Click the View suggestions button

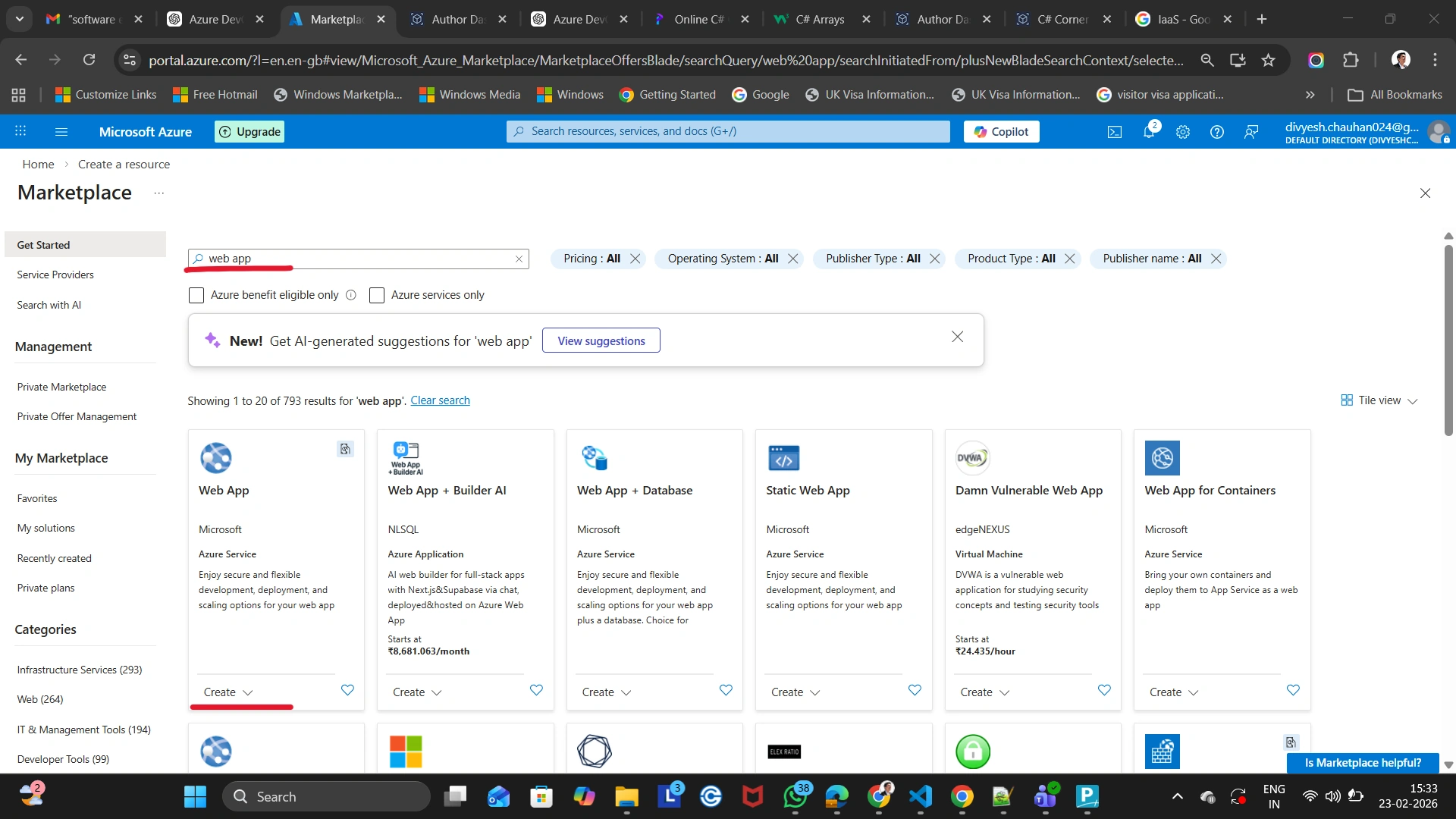pyautogui.click(x=601, y=341)
